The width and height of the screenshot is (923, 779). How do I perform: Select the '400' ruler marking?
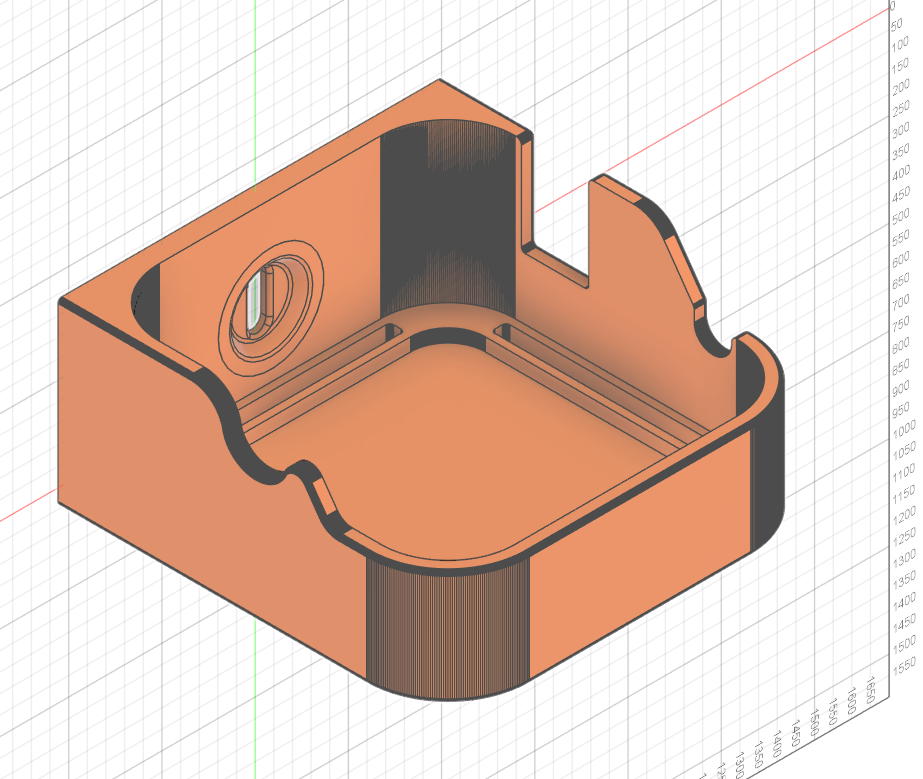pos(902,174)
